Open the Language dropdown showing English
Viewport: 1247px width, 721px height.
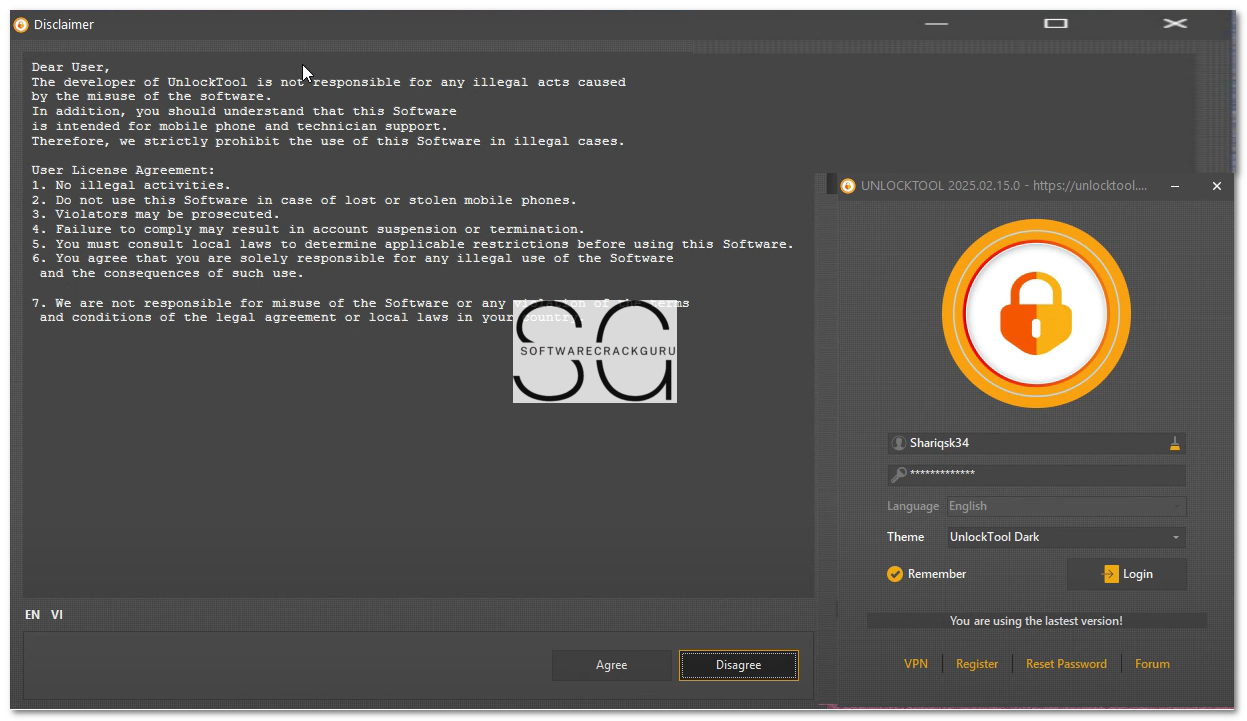pyautogui.click(x=1066, y=506)
